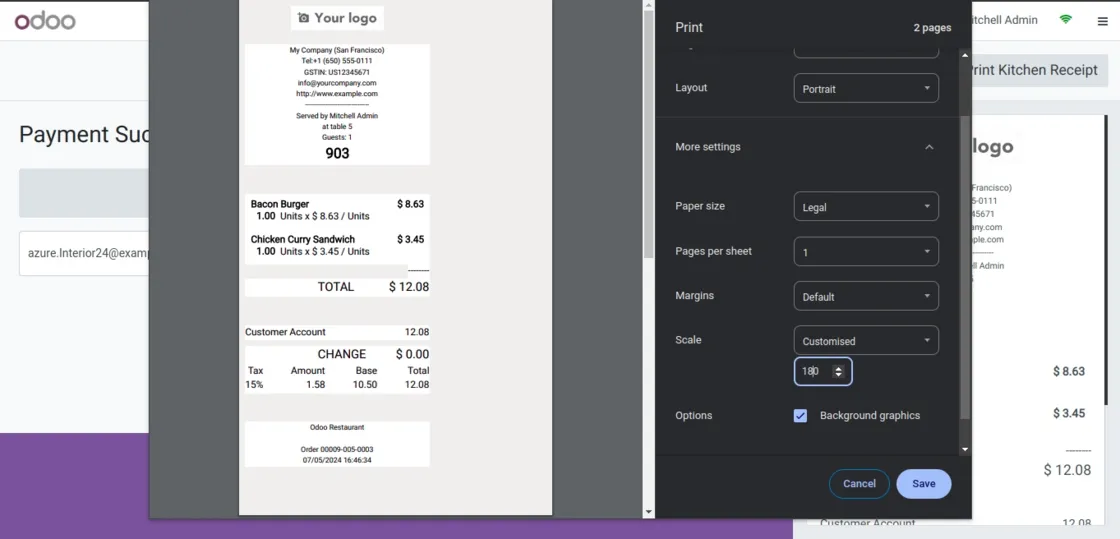The width and height of the screenshot is (1120, 539).
Task: Click 'Served by Mitchell Admin' in preview
Action: point(337,116)
